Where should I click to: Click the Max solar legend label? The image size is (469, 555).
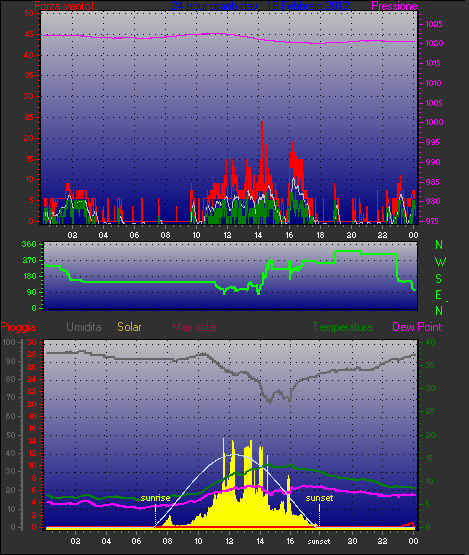pyautogui.click(x=195, y=327)
